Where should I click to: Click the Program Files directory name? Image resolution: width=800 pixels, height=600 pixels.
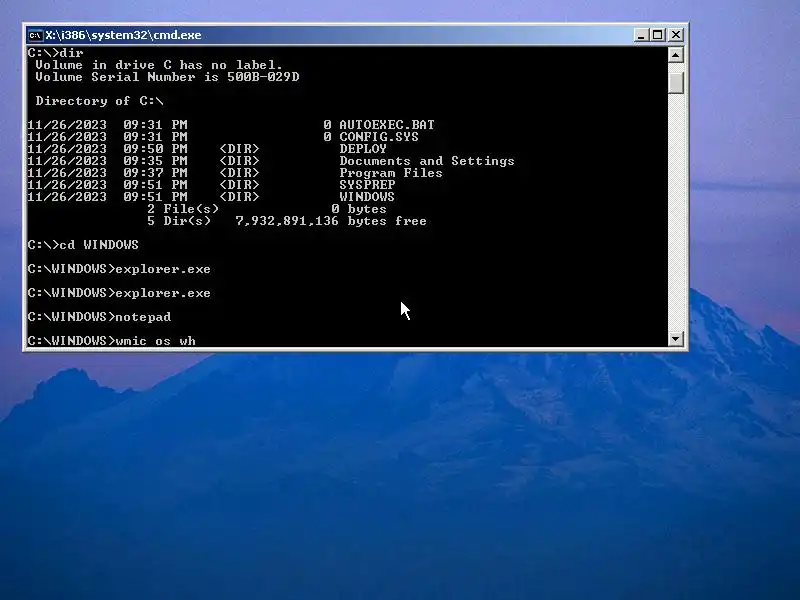pyautogui.click(x=391, y=173)
